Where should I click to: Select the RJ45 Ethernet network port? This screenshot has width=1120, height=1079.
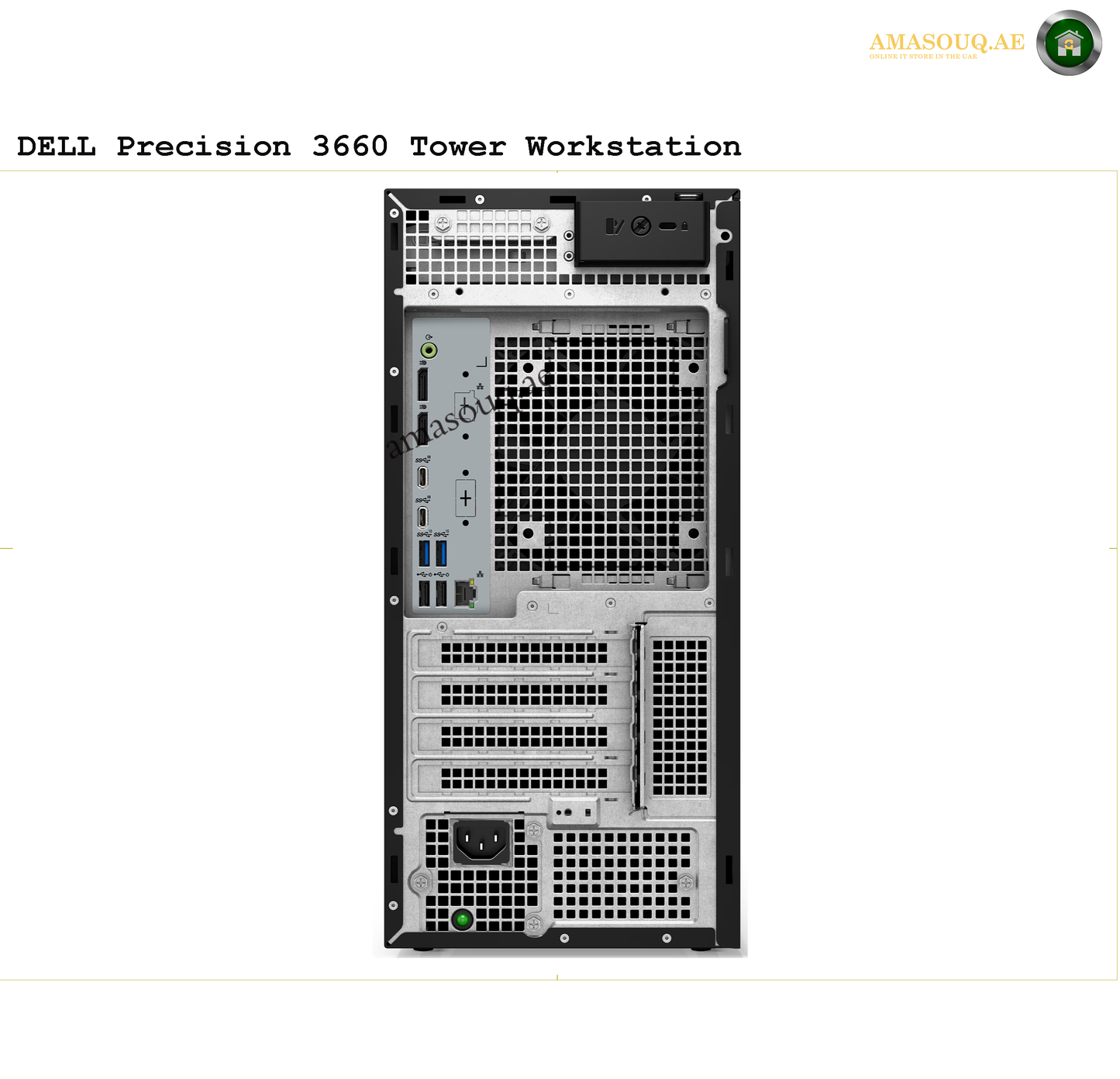(x=465, y=591)
